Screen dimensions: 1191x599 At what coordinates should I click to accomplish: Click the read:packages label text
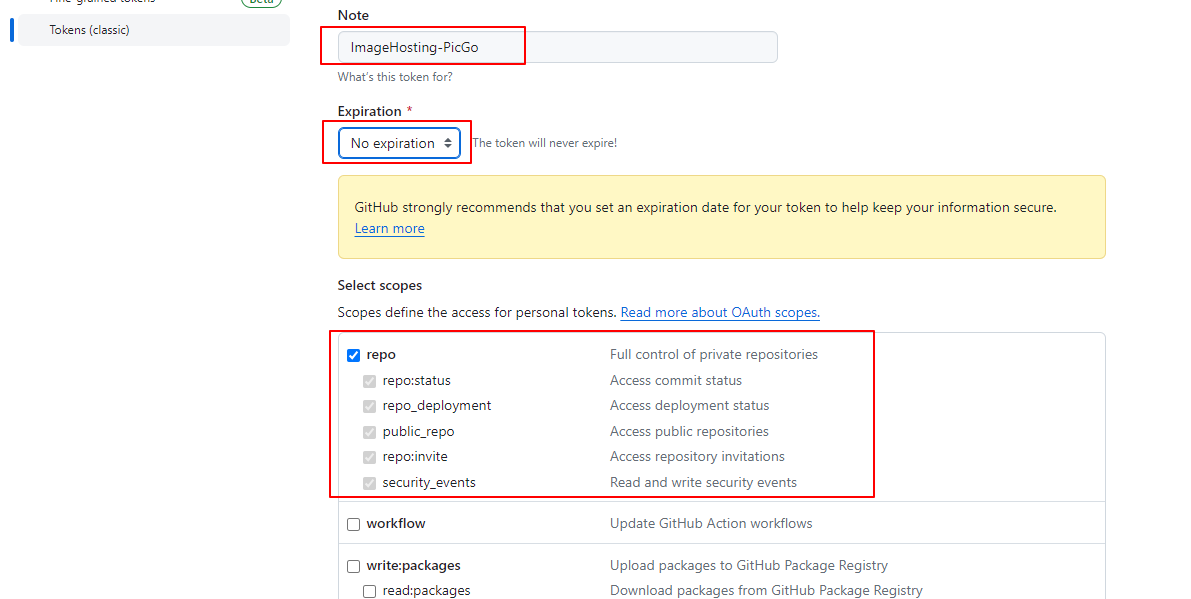click(x=426, y=591)
